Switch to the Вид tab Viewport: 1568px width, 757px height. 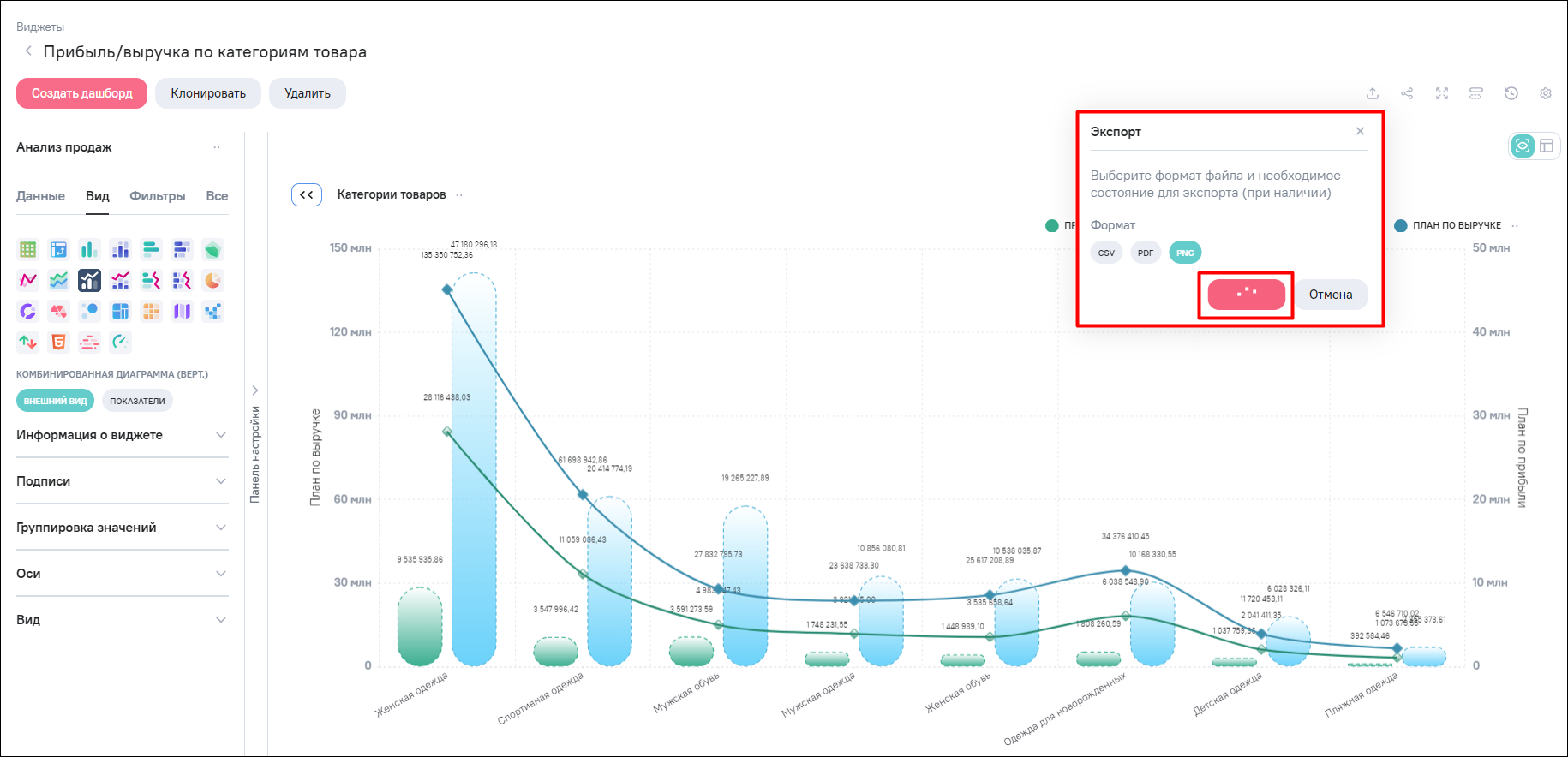pyautogui.click(x=98, y=196)
